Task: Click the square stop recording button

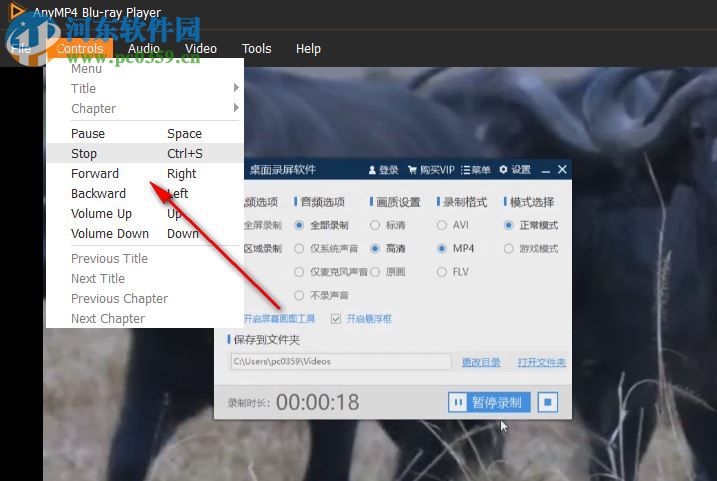Action: (548, 402)
